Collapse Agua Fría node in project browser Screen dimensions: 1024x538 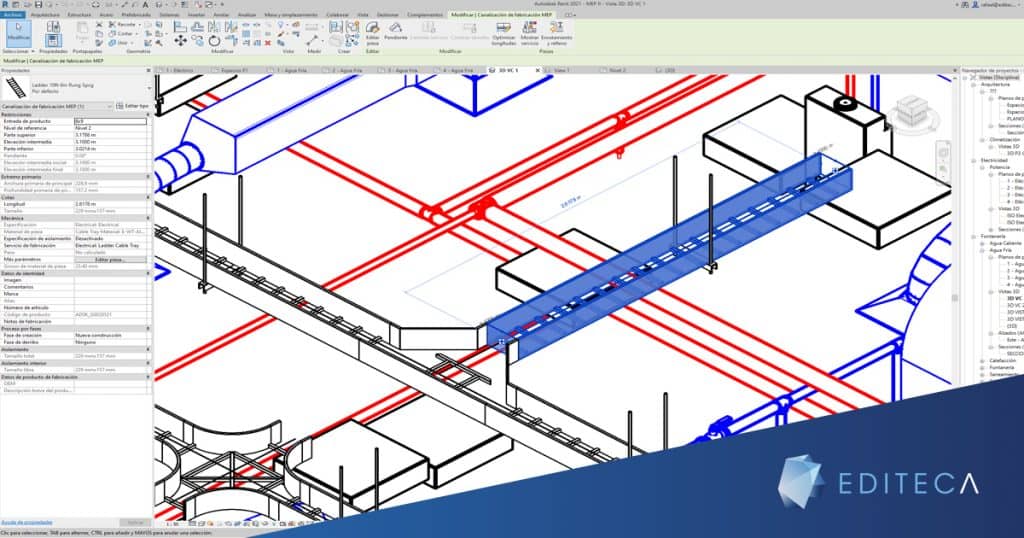click(982, 250)
